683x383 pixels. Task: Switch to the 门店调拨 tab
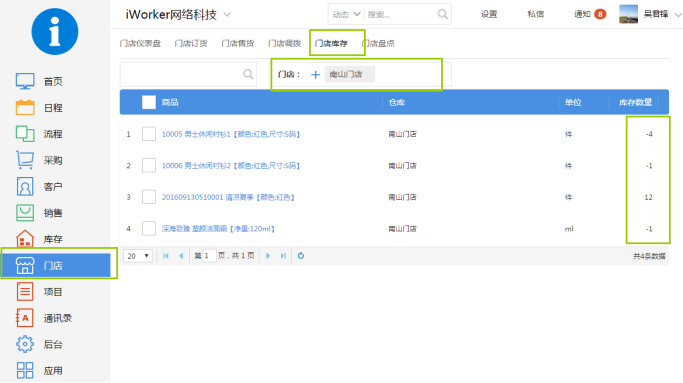point(284,43)
